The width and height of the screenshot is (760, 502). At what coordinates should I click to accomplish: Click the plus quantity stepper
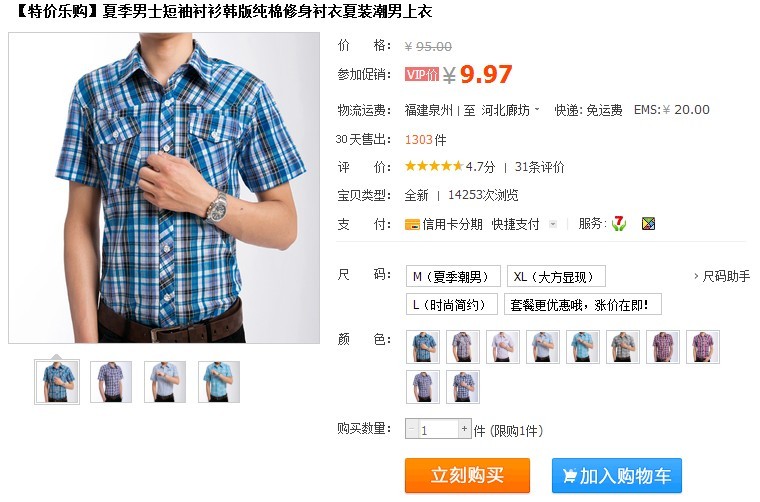(x=464, y=429)
